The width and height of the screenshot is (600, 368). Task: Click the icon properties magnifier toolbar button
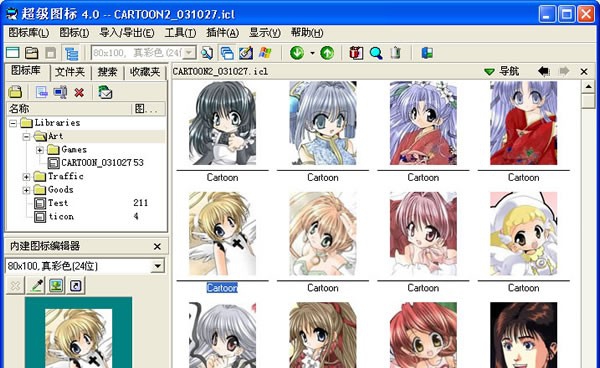point(207,53)
